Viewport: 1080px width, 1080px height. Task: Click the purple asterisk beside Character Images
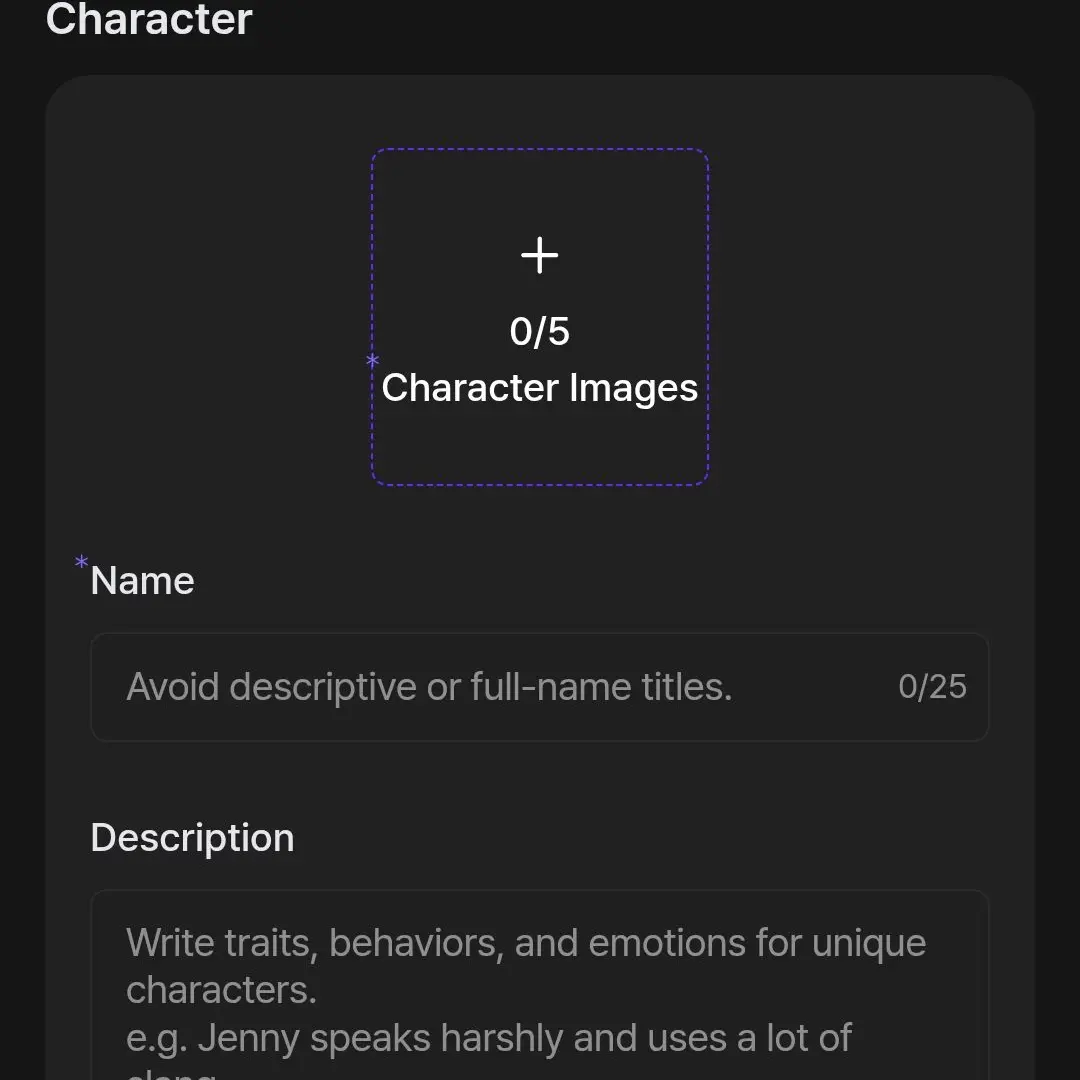(373, 360)
